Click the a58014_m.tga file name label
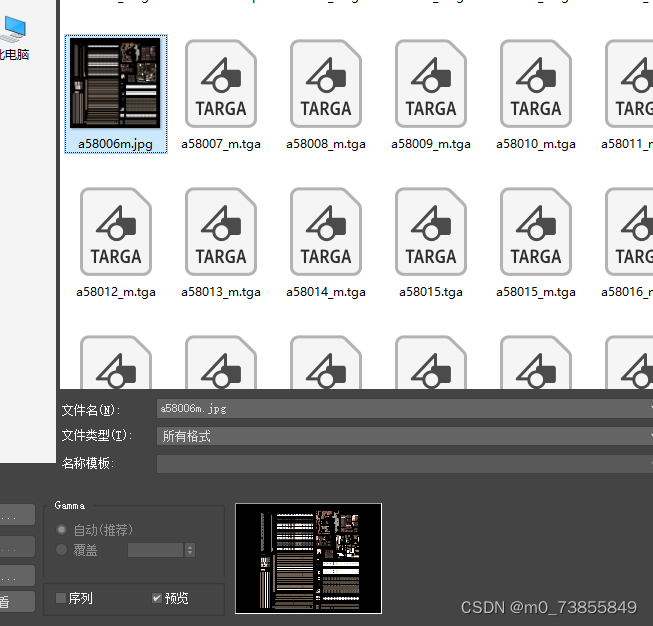Screen dimensions: 653x626 pos(326,292)
